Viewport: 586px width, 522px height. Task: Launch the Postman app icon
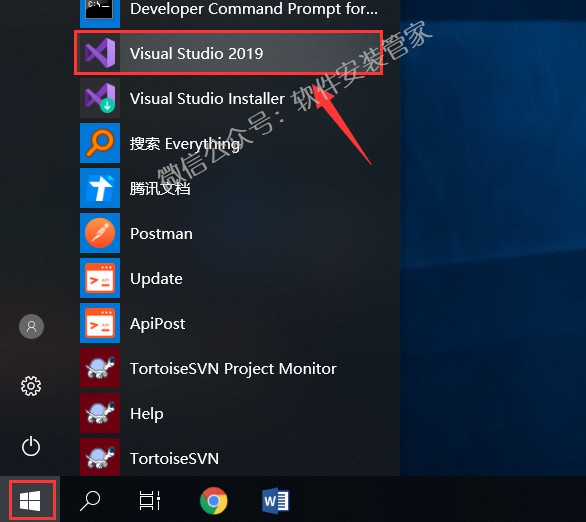(x=100, y=233)
